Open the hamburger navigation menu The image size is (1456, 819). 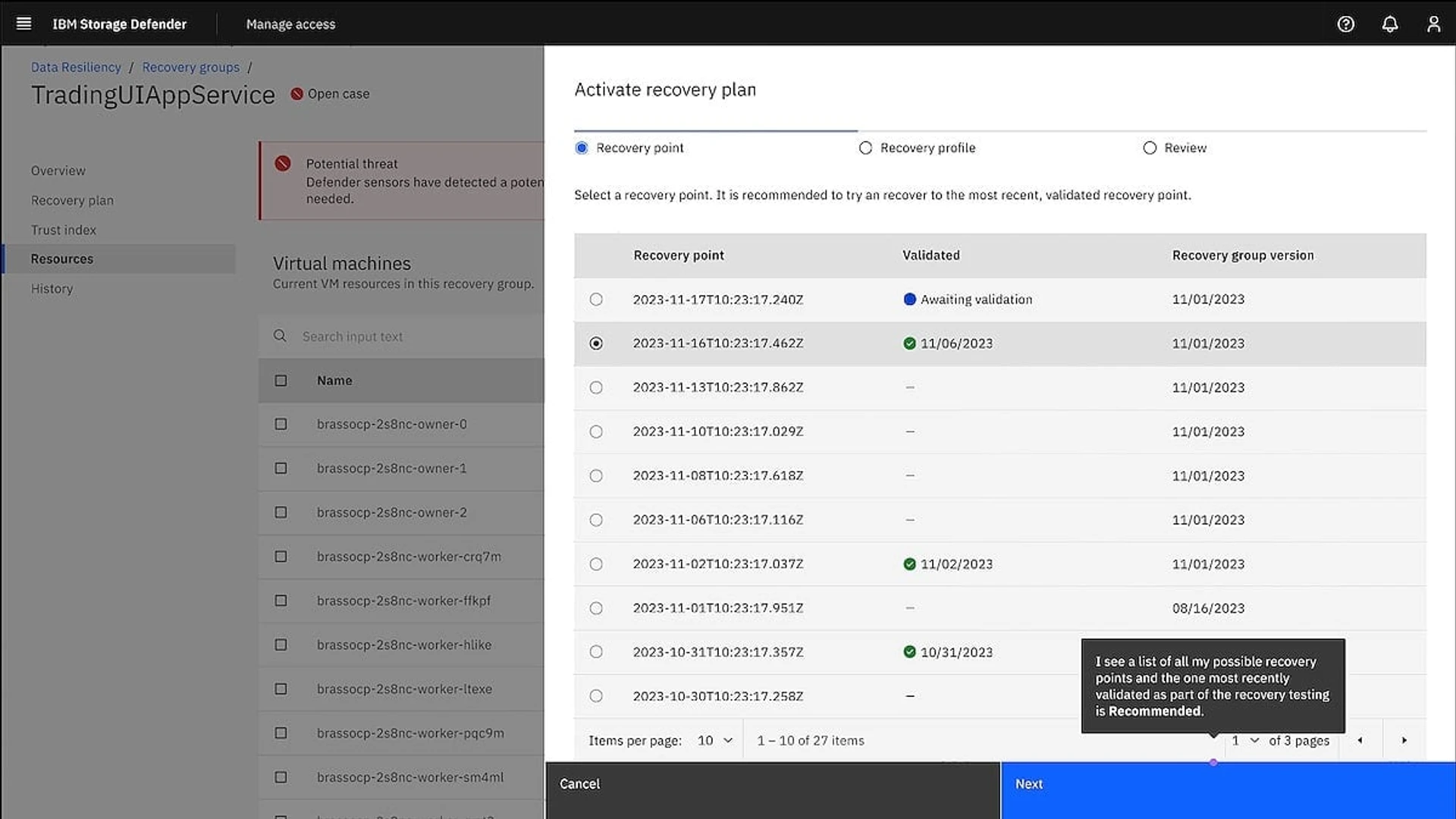coord(24,24)
